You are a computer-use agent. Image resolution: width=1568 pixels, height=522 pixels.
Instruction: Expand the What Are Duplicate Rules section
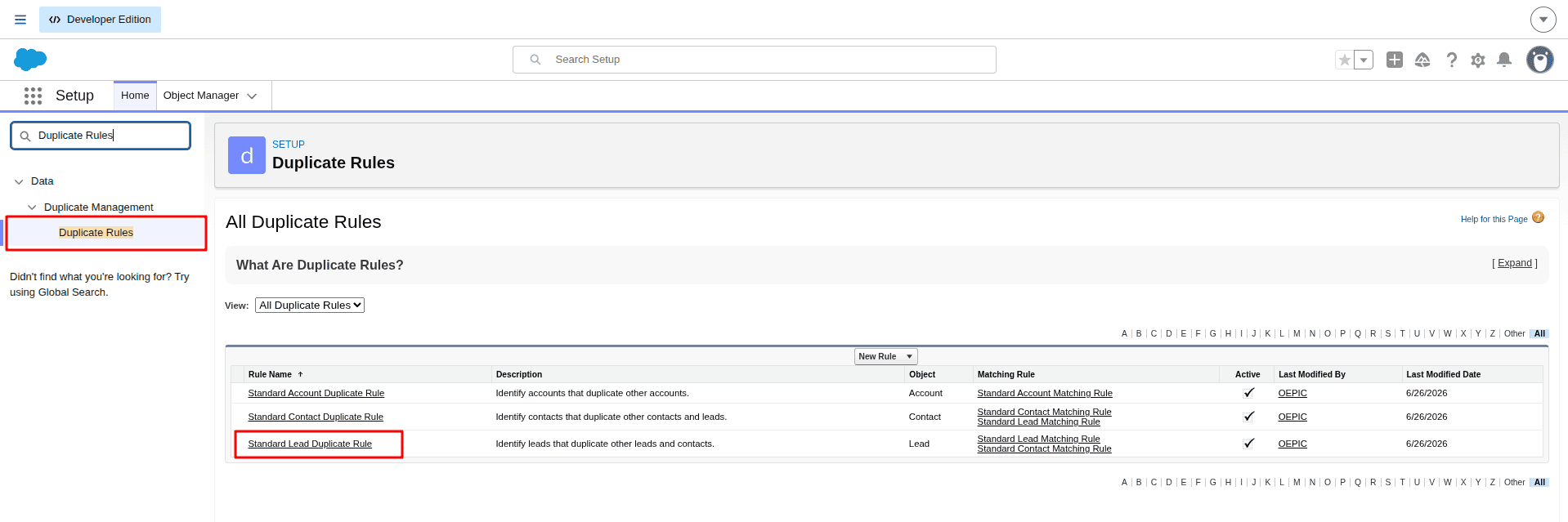1514,263
